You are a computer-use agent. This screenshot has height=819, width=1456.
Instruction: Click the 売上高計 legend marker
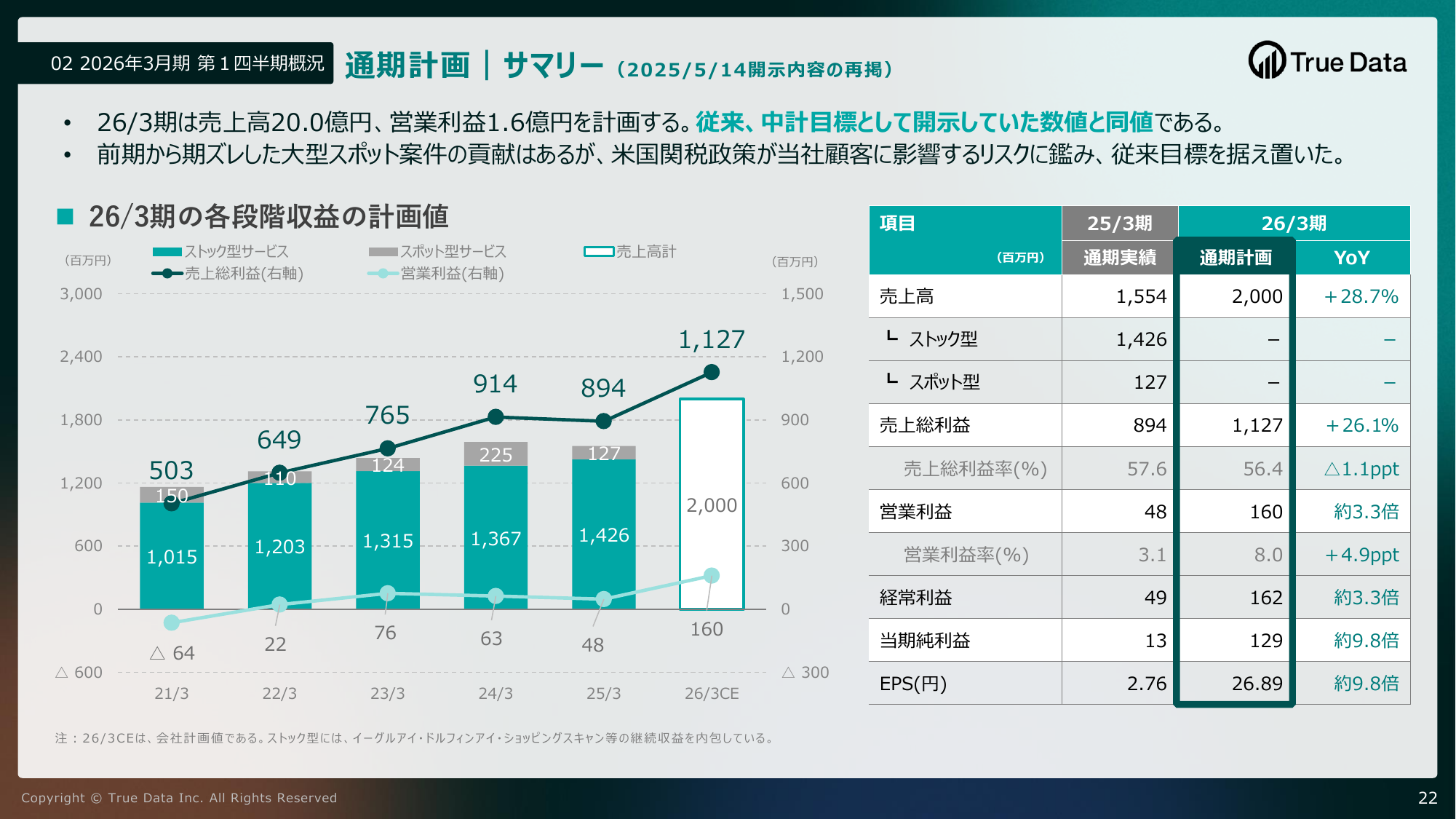pyautogui.click(x=599, y=252)
